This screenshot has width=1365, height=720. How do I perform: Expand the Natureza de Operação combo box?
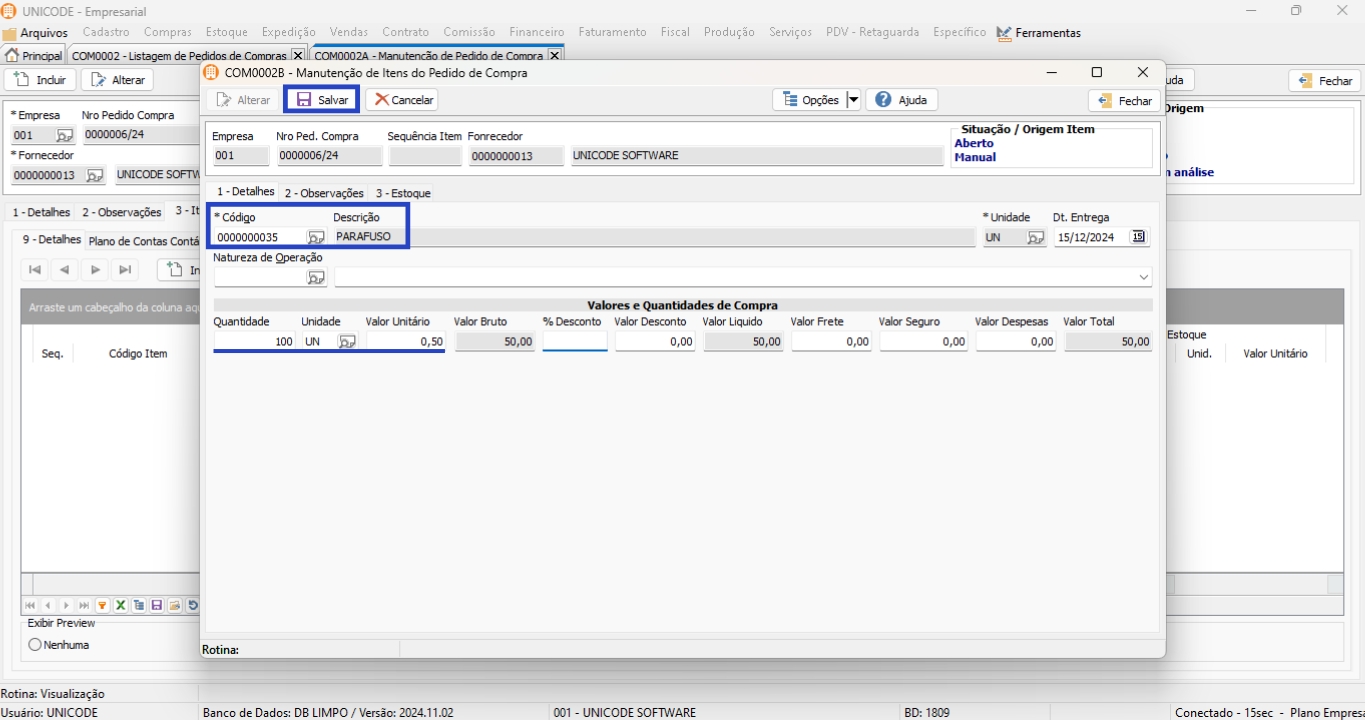coord(1143,278)
